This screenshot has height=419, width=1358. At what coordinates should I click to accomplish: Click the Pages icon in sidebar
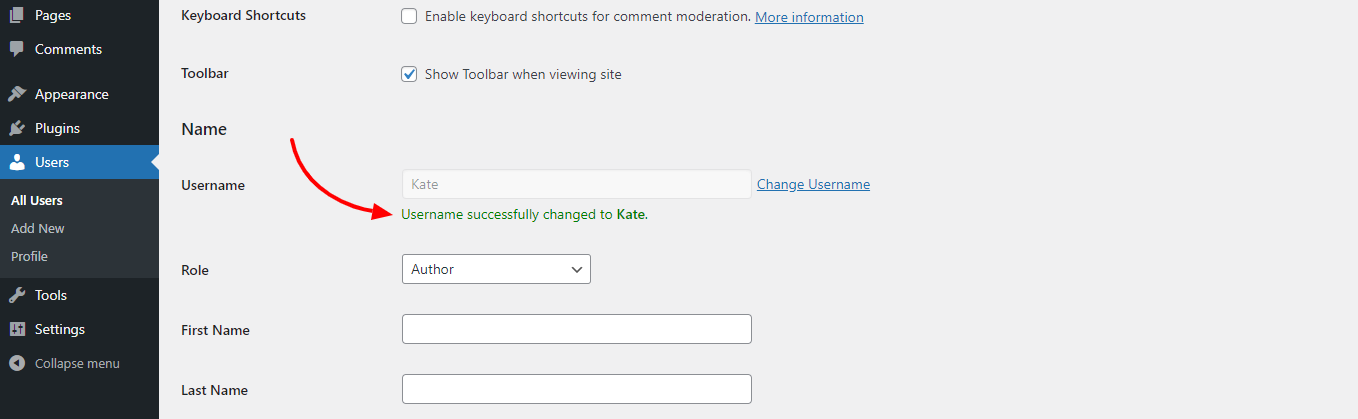(17, 15)
